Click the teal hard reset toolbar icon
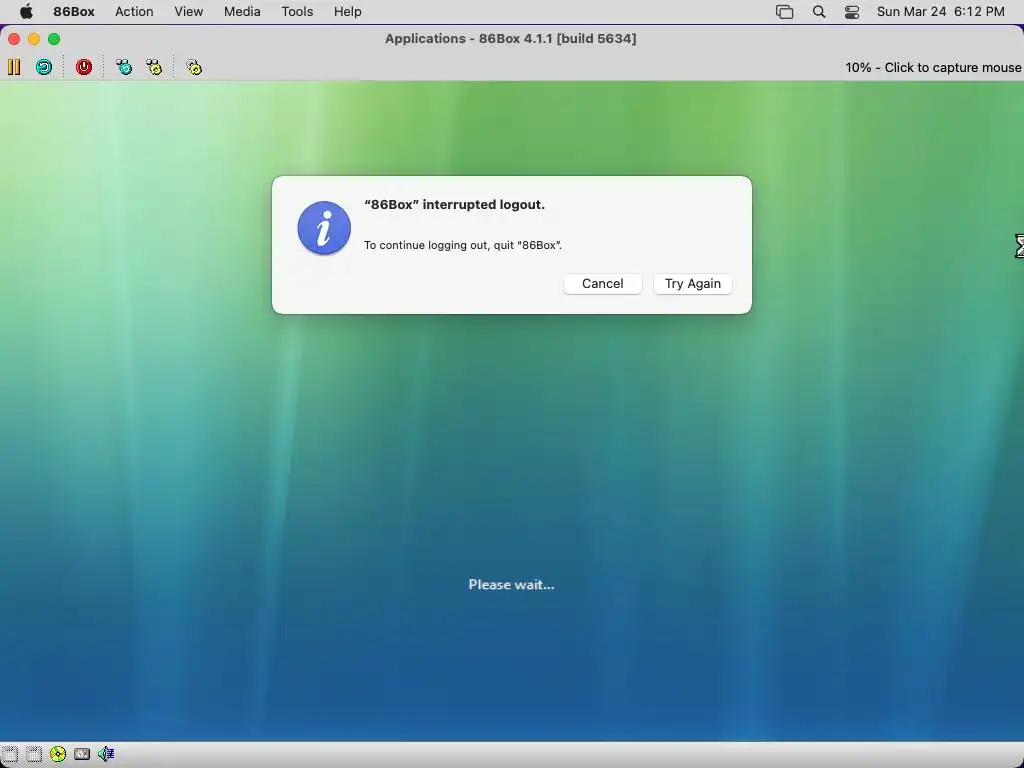This screenshot has width=1024, height=768. pyautogui.click(x=44, y=67)
